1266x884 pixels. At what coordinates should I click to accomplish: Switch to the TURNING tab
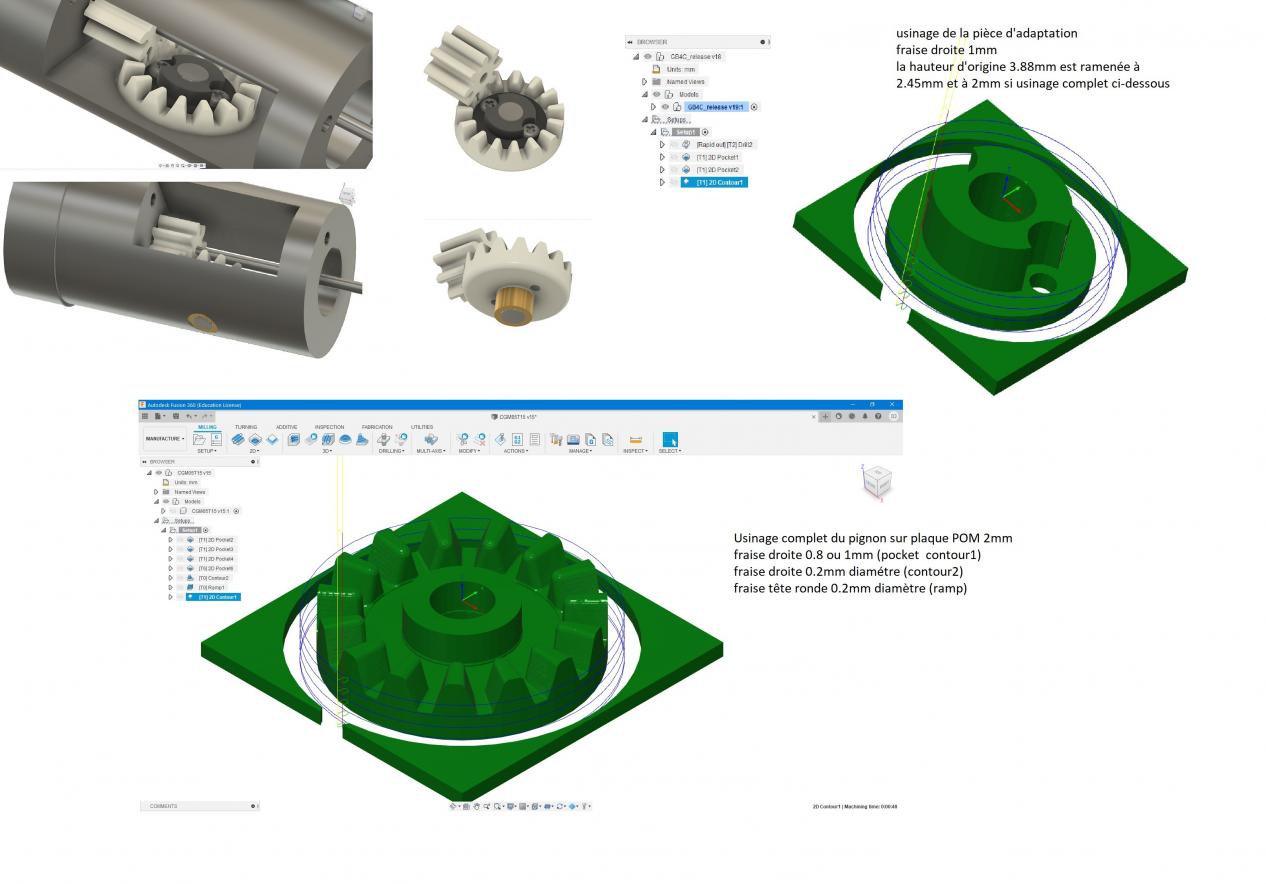(x=245, y=427)
